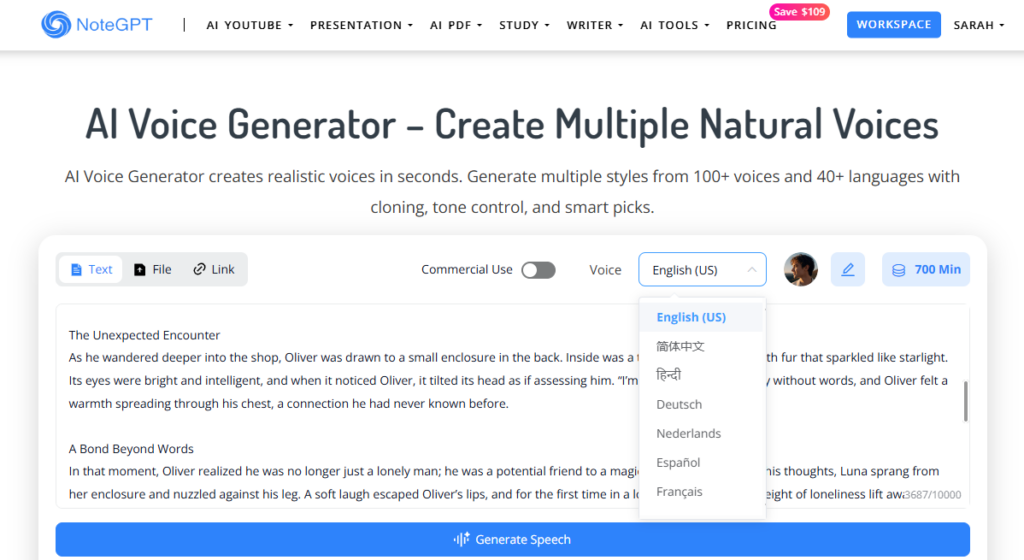Expand the AI Tools menu
Viewport: 1024px width, 560px height.
point(675,25)
